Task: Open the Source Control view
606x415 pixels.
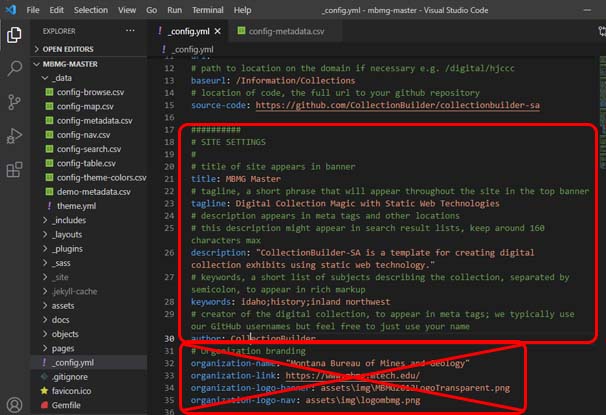Action: pyautogui.click(x=15, y=101)
